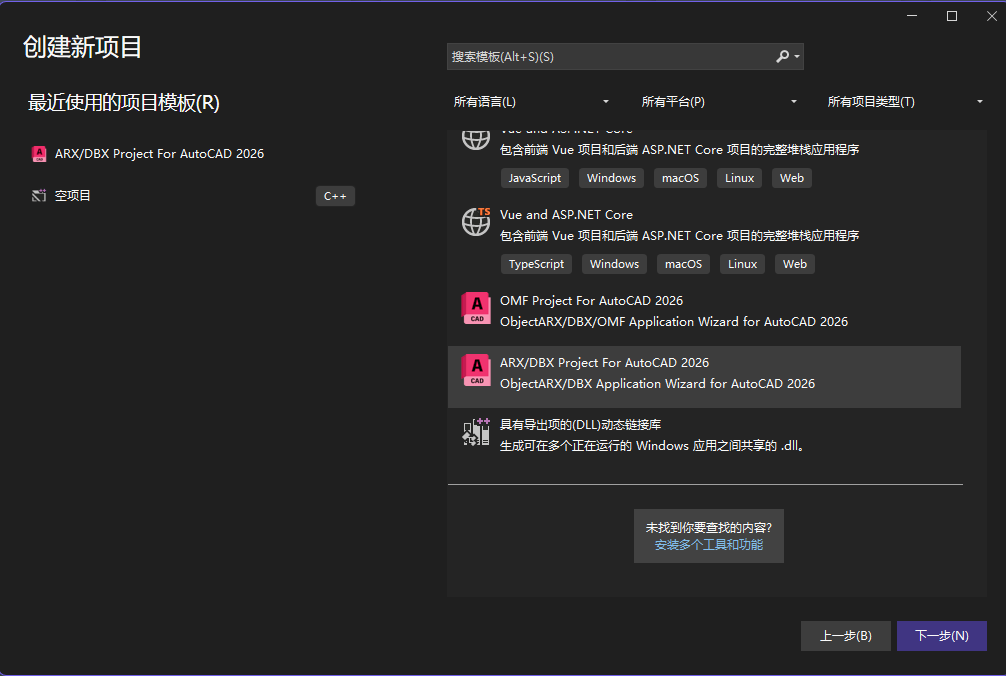Click the AutoCAD icon of ARX/DBX Project template

click(476, 371)
